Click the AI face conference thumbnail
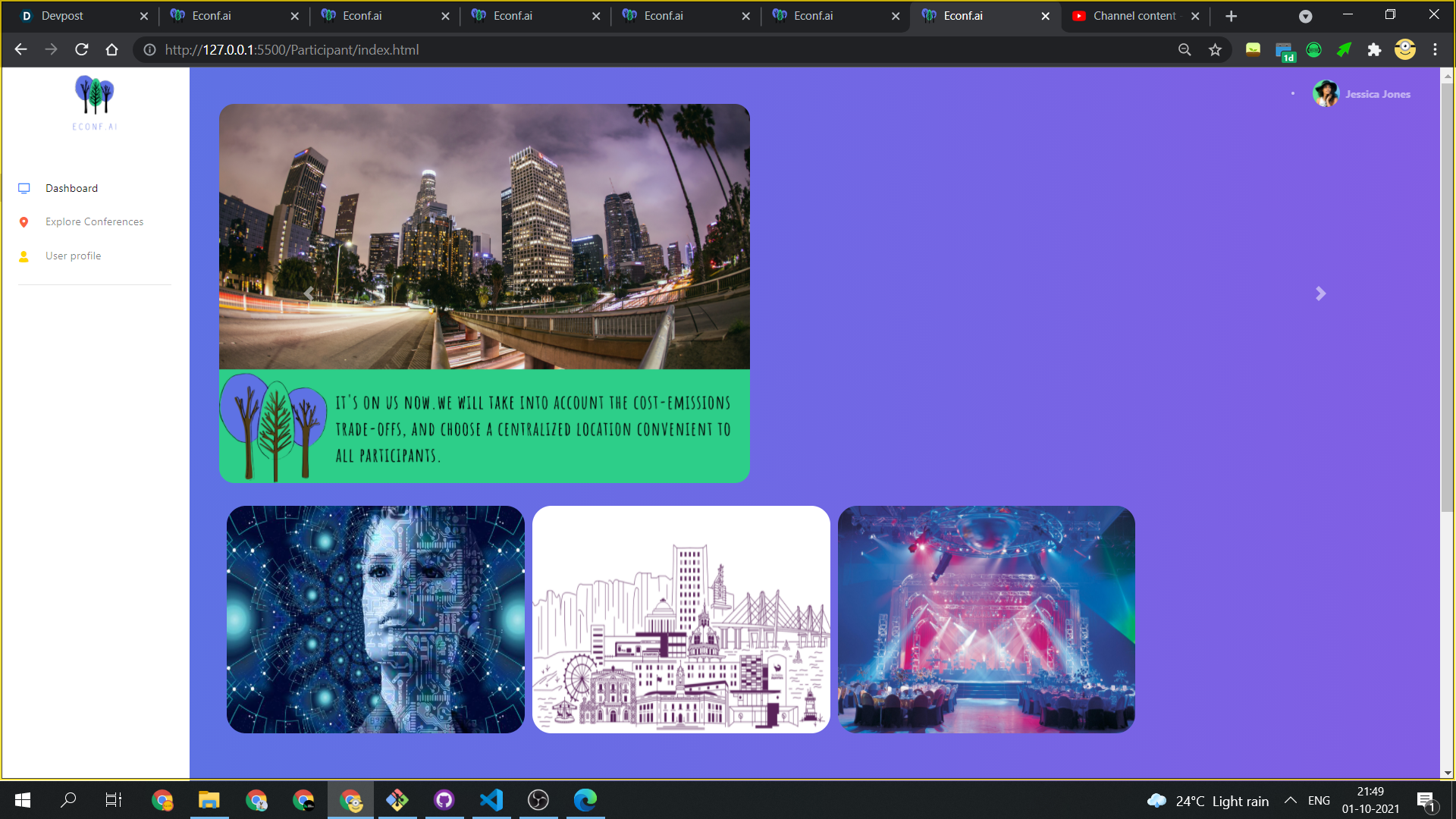The height and width of the screenshot is (819, 1456). (x=375, y=619)
